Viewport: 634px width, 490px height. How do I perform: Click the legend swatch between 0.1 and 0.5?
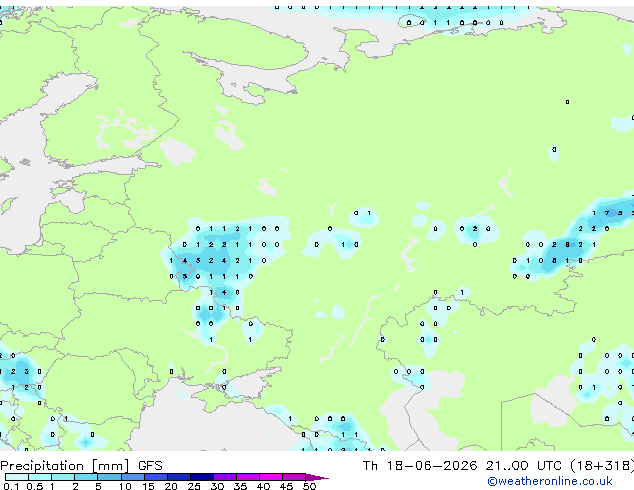17,477
